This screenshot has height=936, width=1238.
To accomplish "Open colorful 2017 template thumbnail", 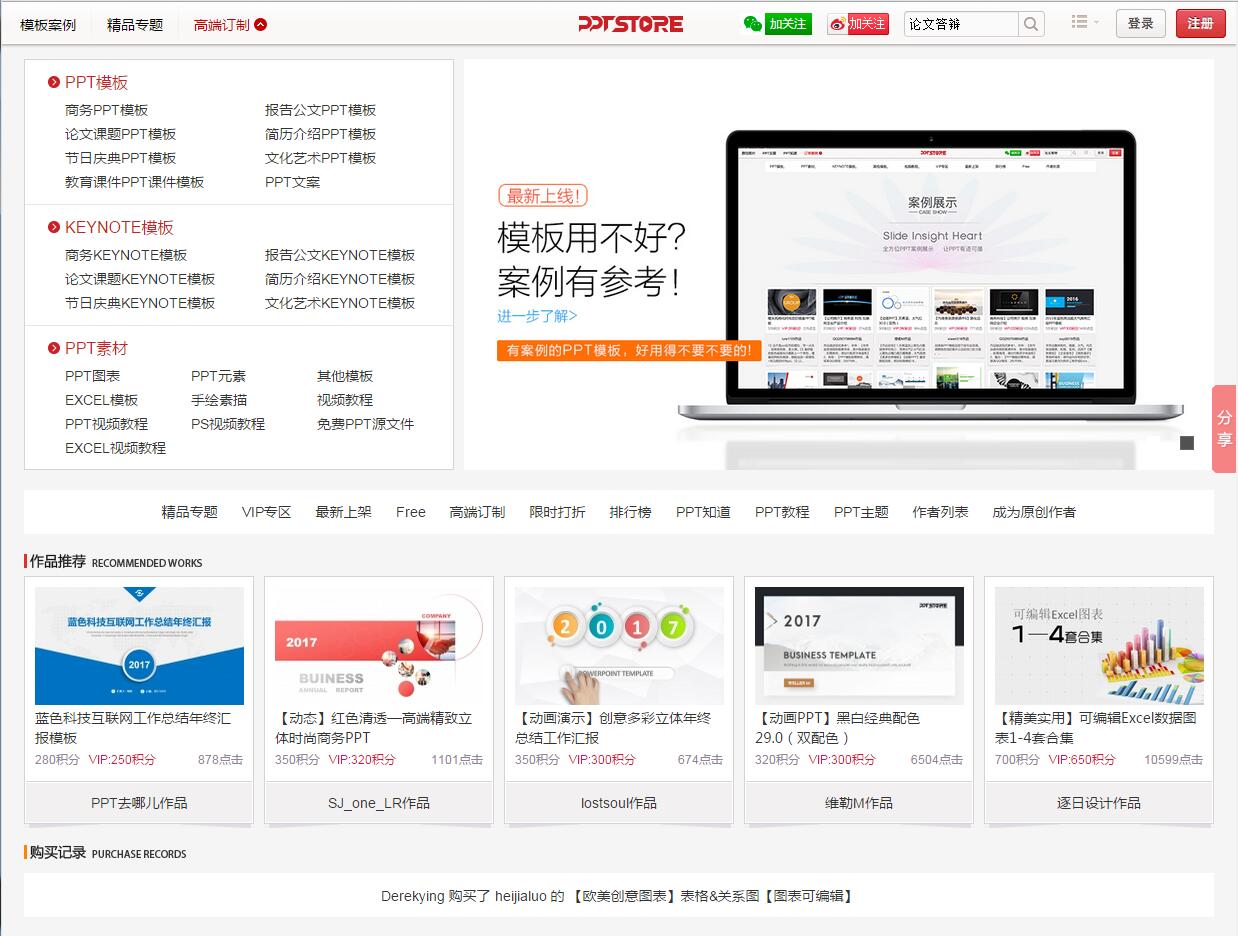I will point(619,646).
